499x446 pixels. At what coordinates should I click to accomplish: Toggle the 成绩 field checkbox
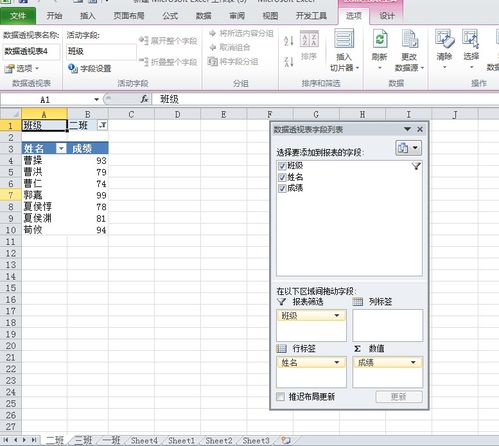(x=282, y=189)
